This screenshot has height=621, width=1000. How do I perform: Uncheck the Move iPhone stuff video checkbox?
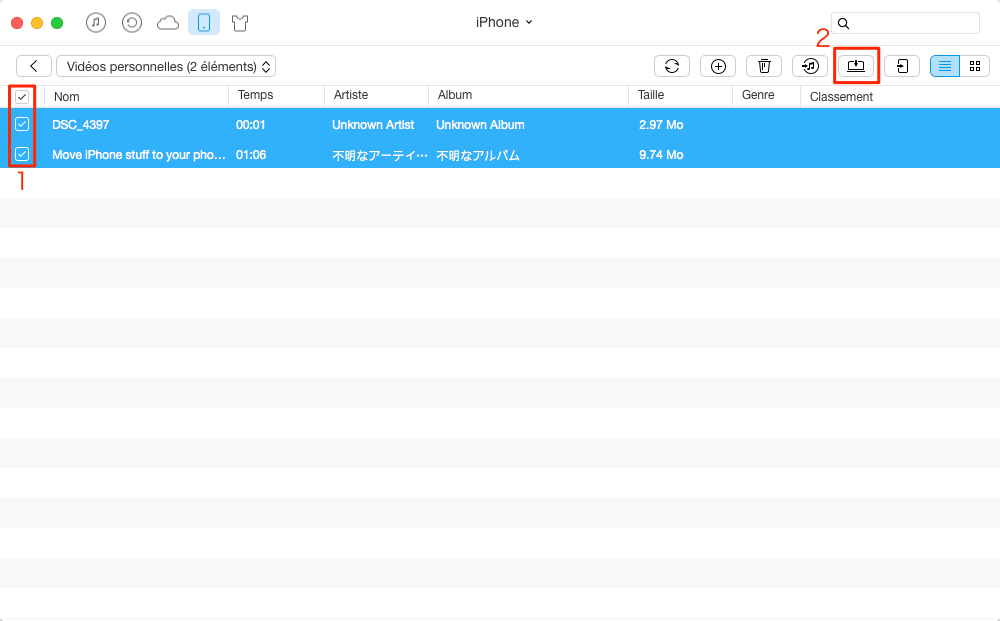(x=22, y=154)
